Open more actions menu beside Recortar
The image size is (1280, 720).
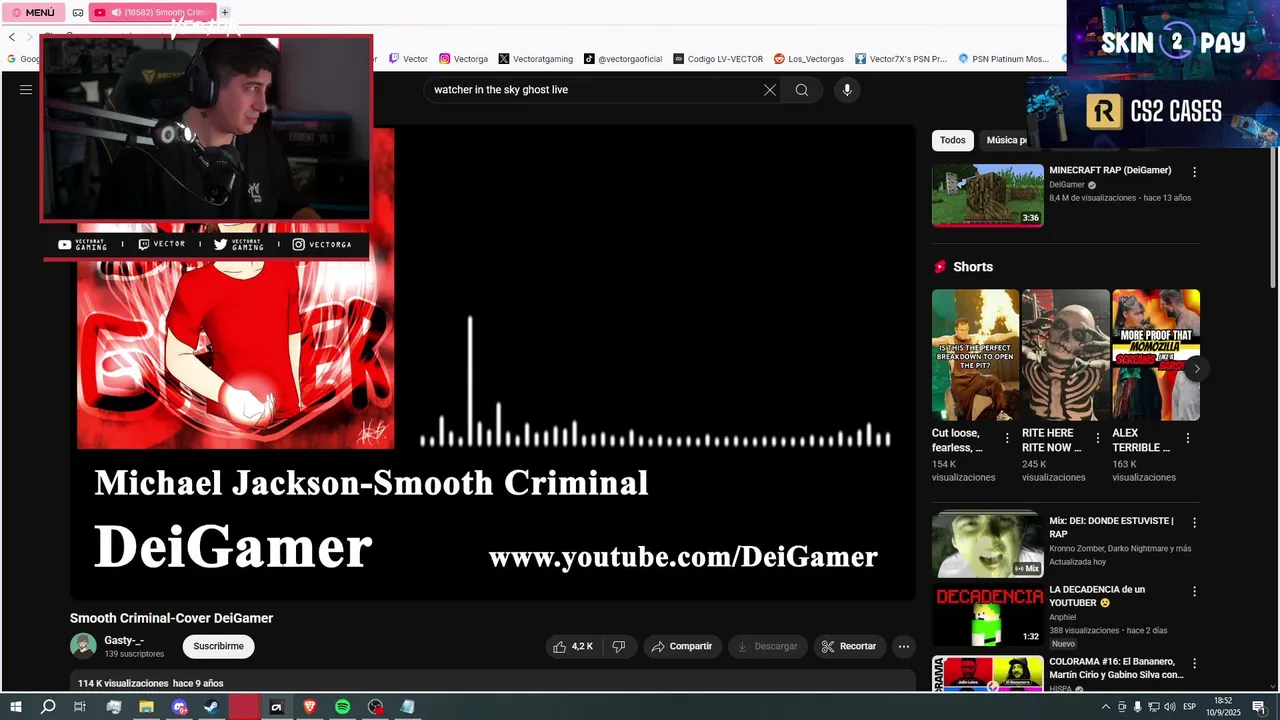click(904, 647)
